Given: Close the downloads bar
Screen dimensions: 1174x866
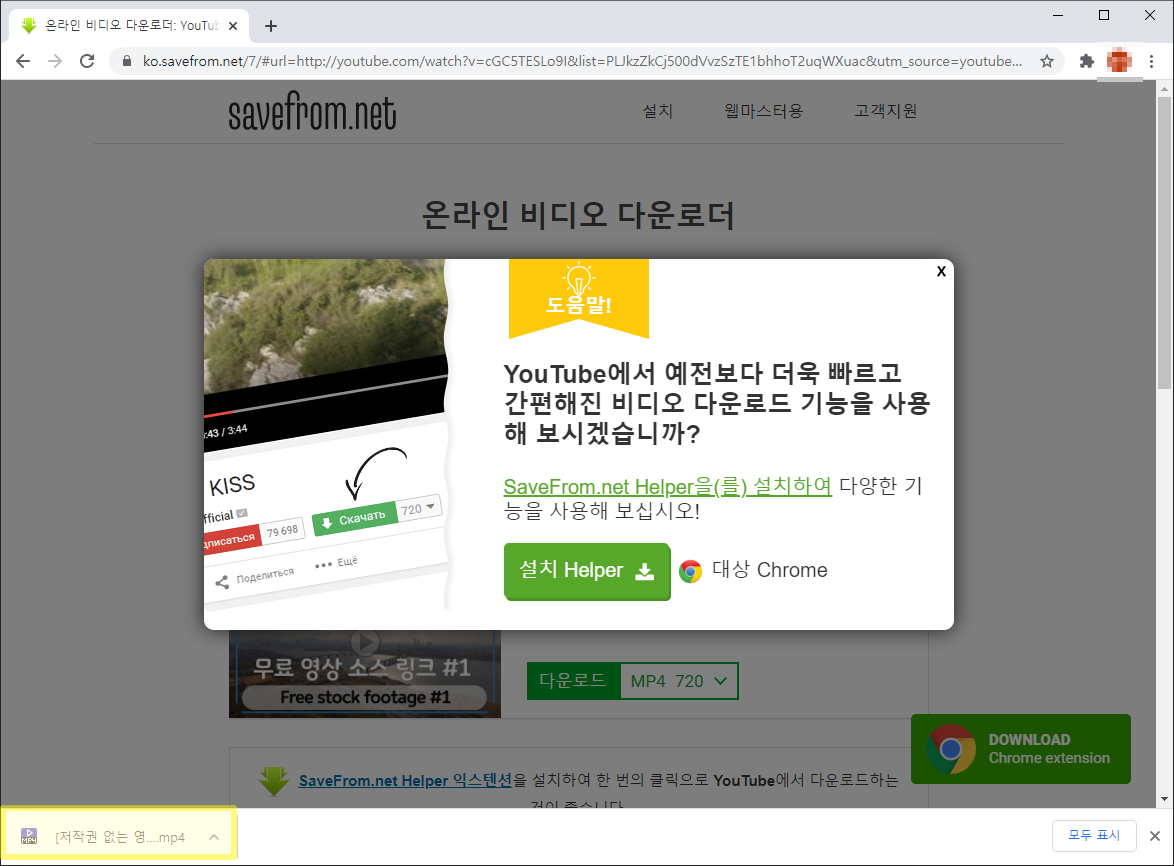Looking at the screenshot, I should click(x=1155, y=836).
